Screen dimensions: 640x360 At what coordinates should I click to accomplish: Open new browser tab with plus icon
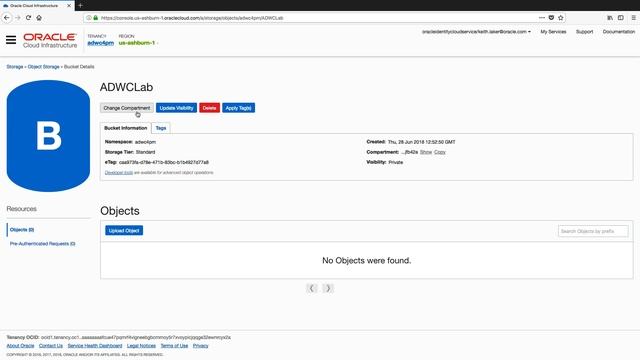pyautogui.click(x=80, y=6)
